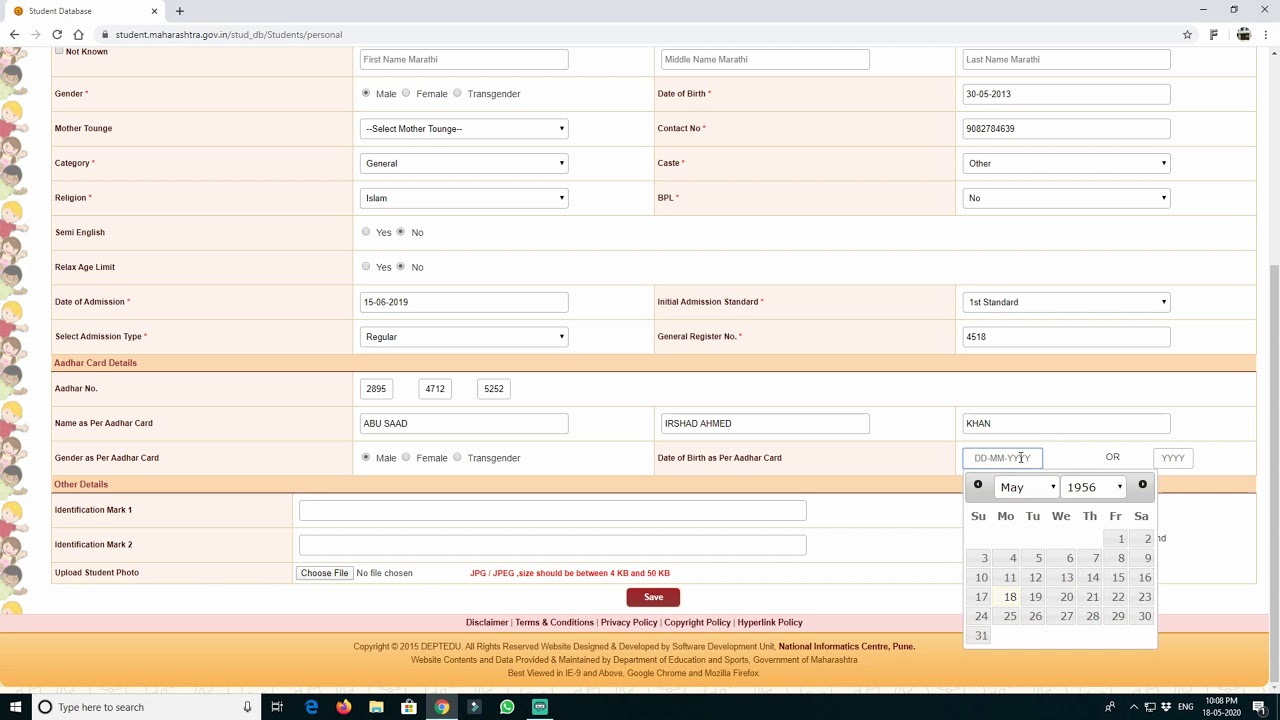Open Task View on the taskbar

(277, 707)
